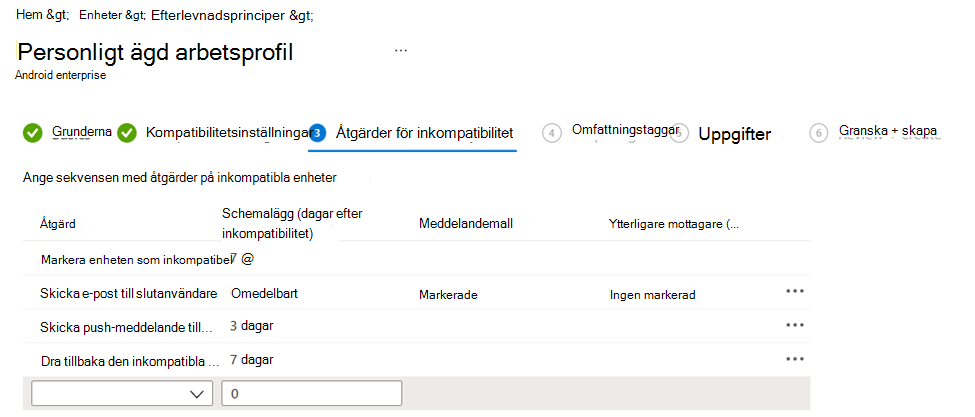The image size is (975, 417).
Task: Select the Skicka e-post till slutanvändare action
Action: 129,293
